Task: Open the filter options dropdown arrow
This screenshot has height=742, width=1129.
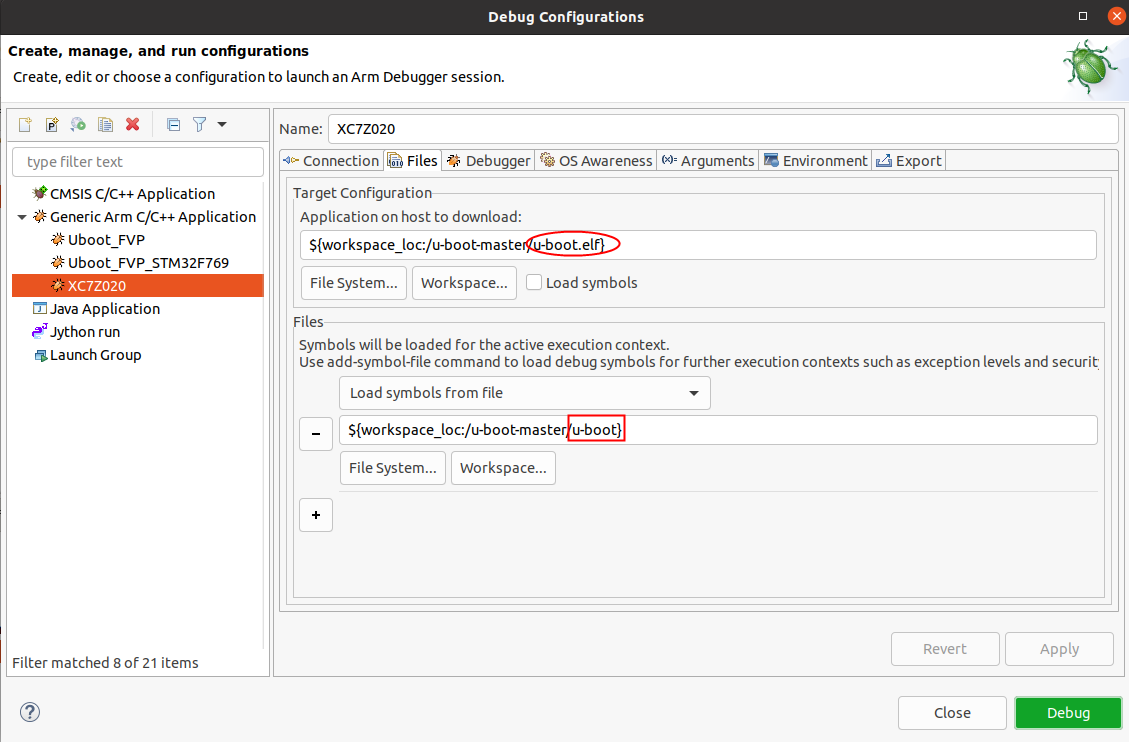Action: coord(221,125)
